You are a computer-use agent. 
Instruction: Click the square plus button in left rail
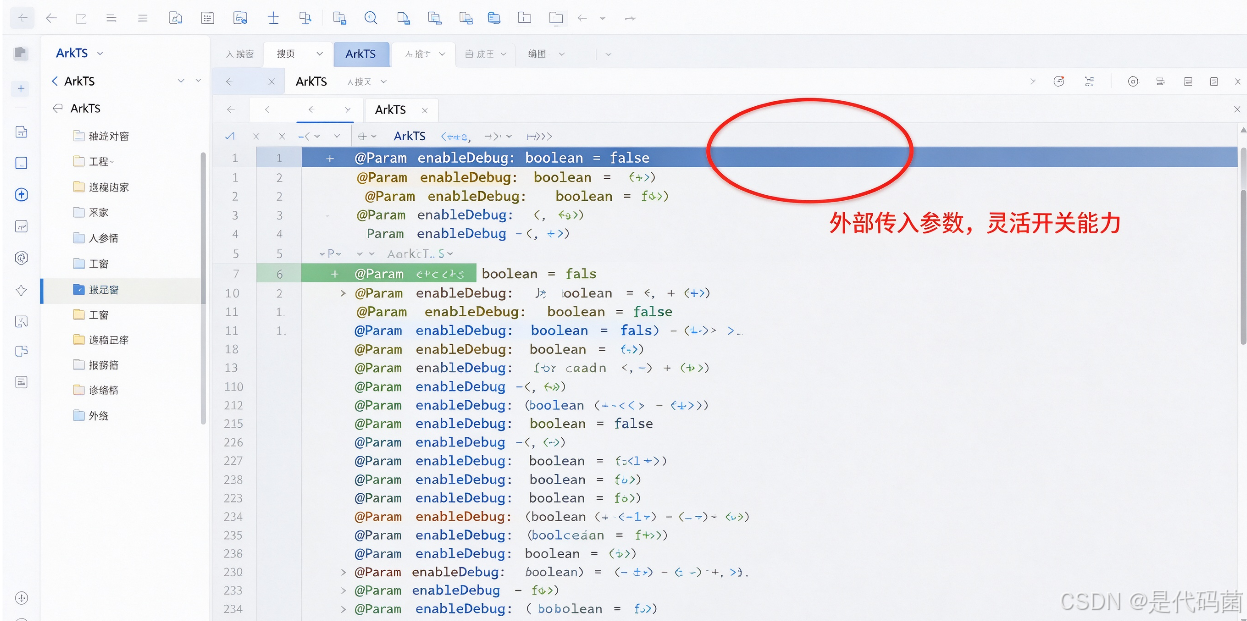[21, 89]
